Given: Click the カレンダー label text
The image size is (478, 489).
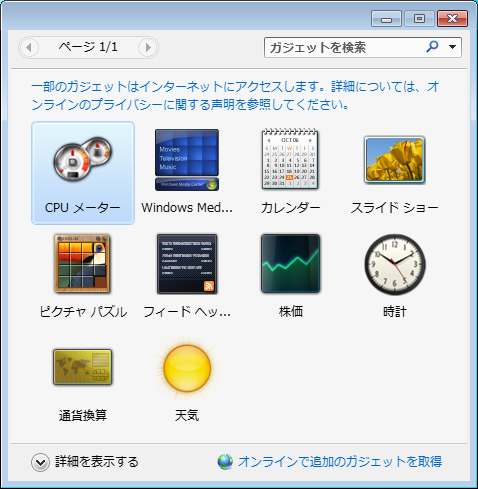Looking at the screenshot, I should [x=290, y=208].
